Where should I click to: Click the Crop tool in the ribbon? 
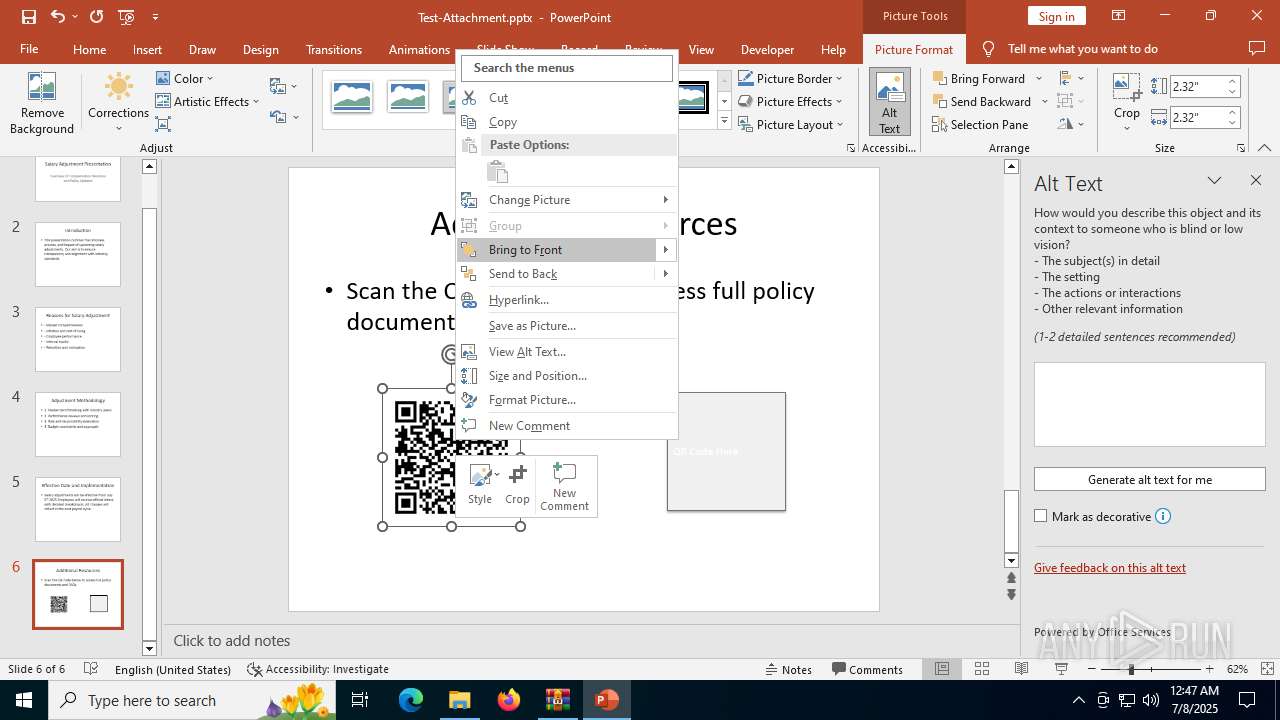[x=1127, y=103]
